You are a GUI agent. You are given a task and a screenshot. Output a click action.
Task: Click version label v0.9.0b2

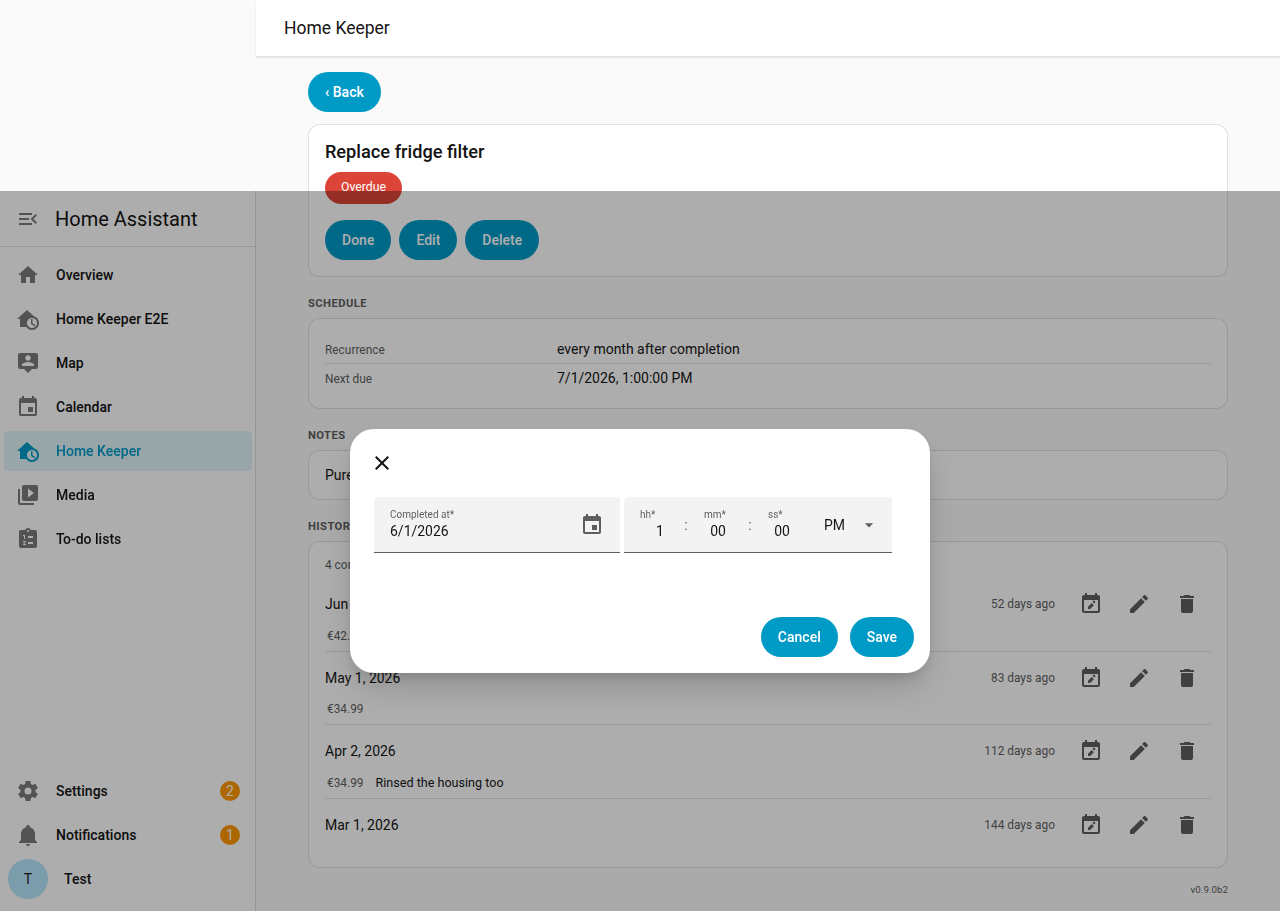pyautogui.click(x=1209, y=889)
